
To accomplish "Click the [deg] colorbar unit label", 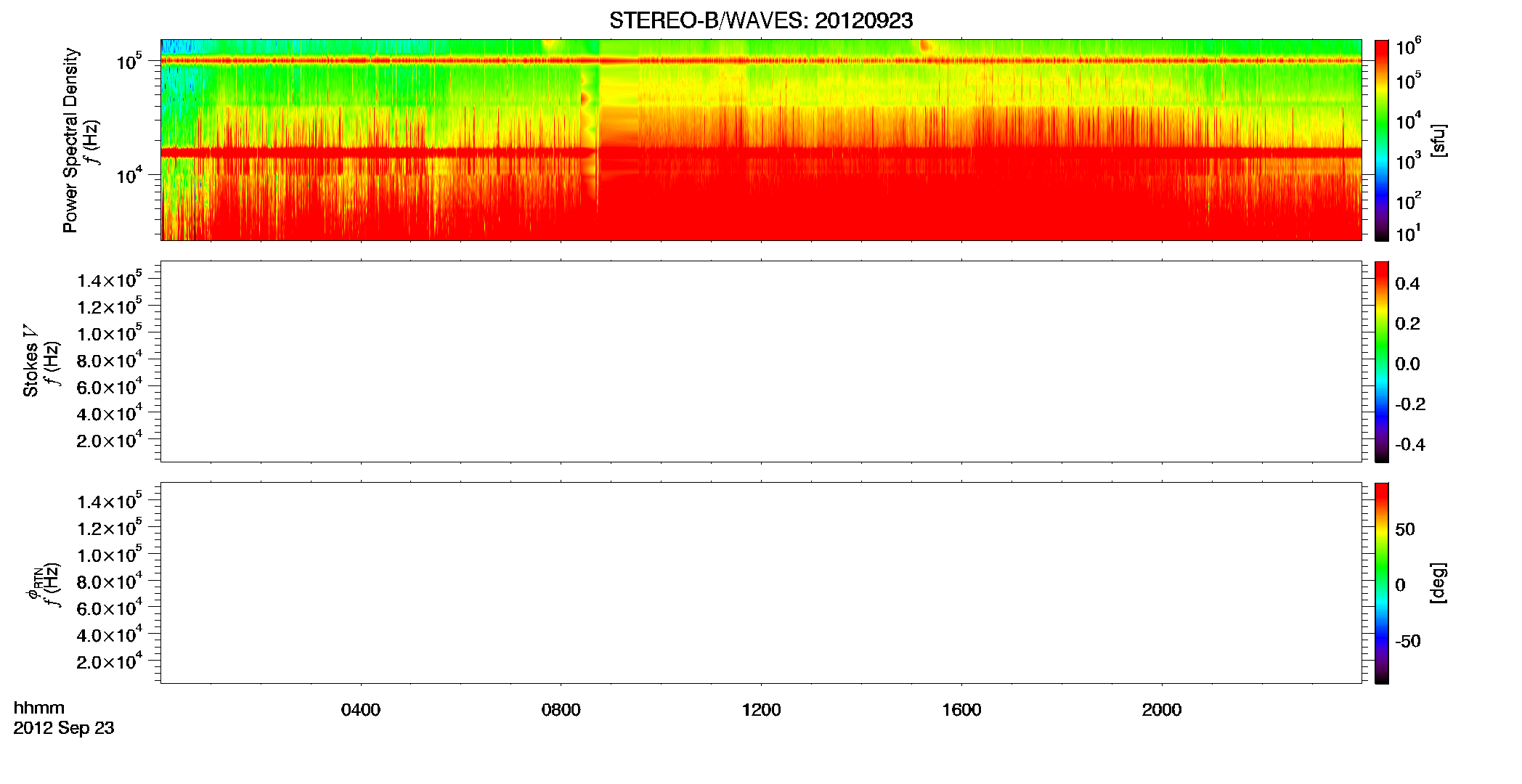I will pos(1438,583).
